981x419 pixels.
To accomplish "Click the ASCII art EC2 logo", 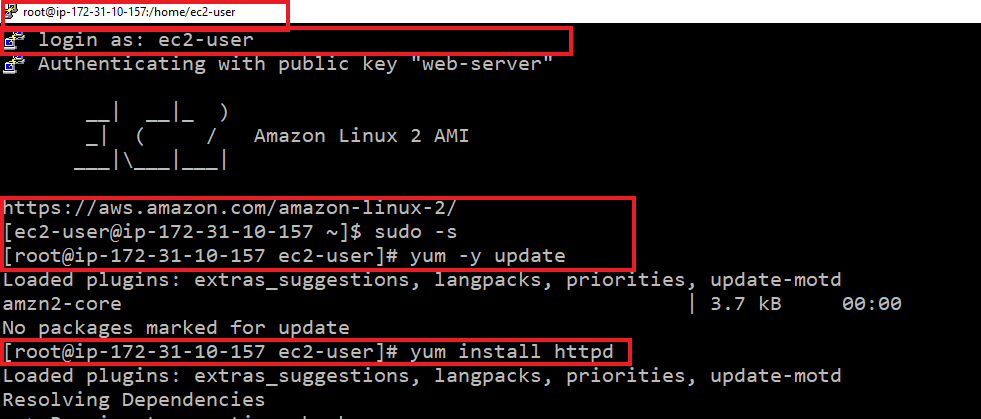I will tap(151, 136).
